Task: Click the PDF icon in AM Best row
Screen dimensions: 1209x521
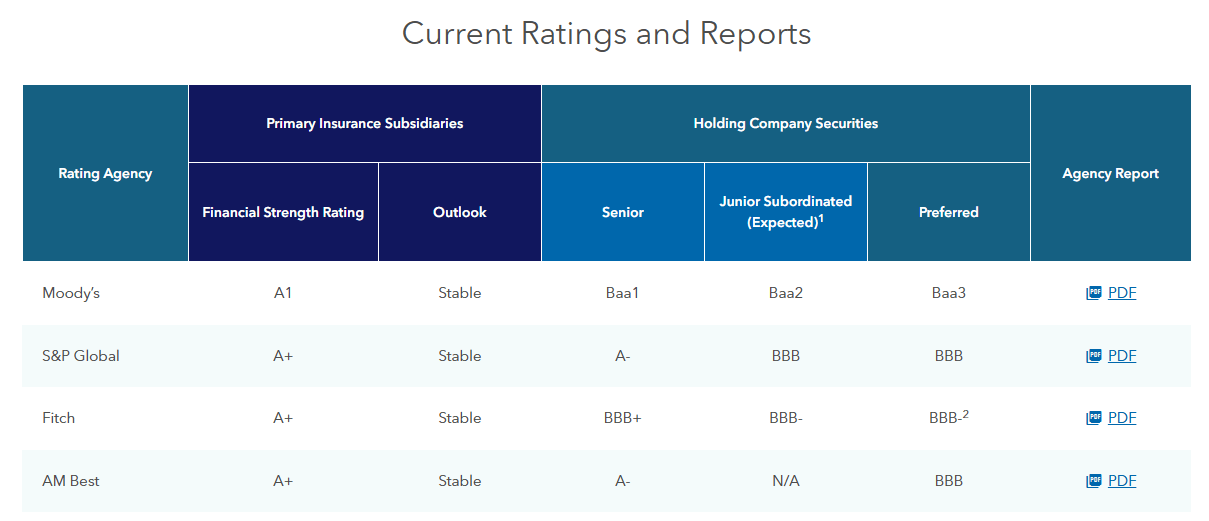Action: click(x=1094, y=481)
